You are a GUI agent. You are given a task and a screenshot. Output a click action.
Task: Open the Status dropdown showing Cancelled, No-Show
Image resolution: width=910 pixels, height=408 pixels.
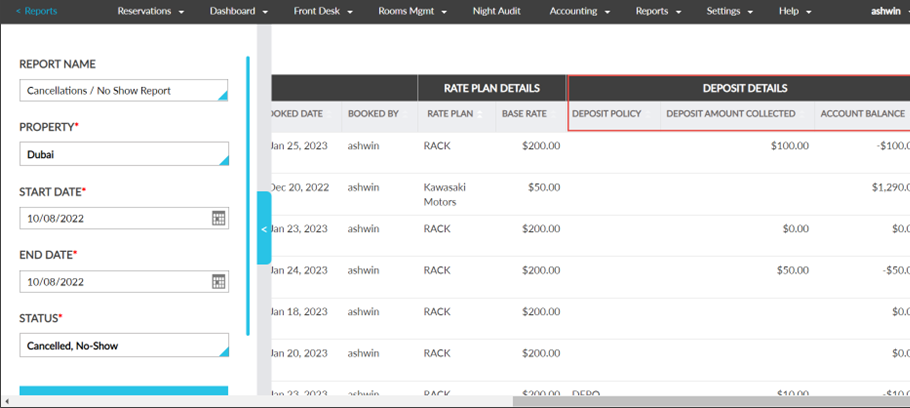point(124,345)
